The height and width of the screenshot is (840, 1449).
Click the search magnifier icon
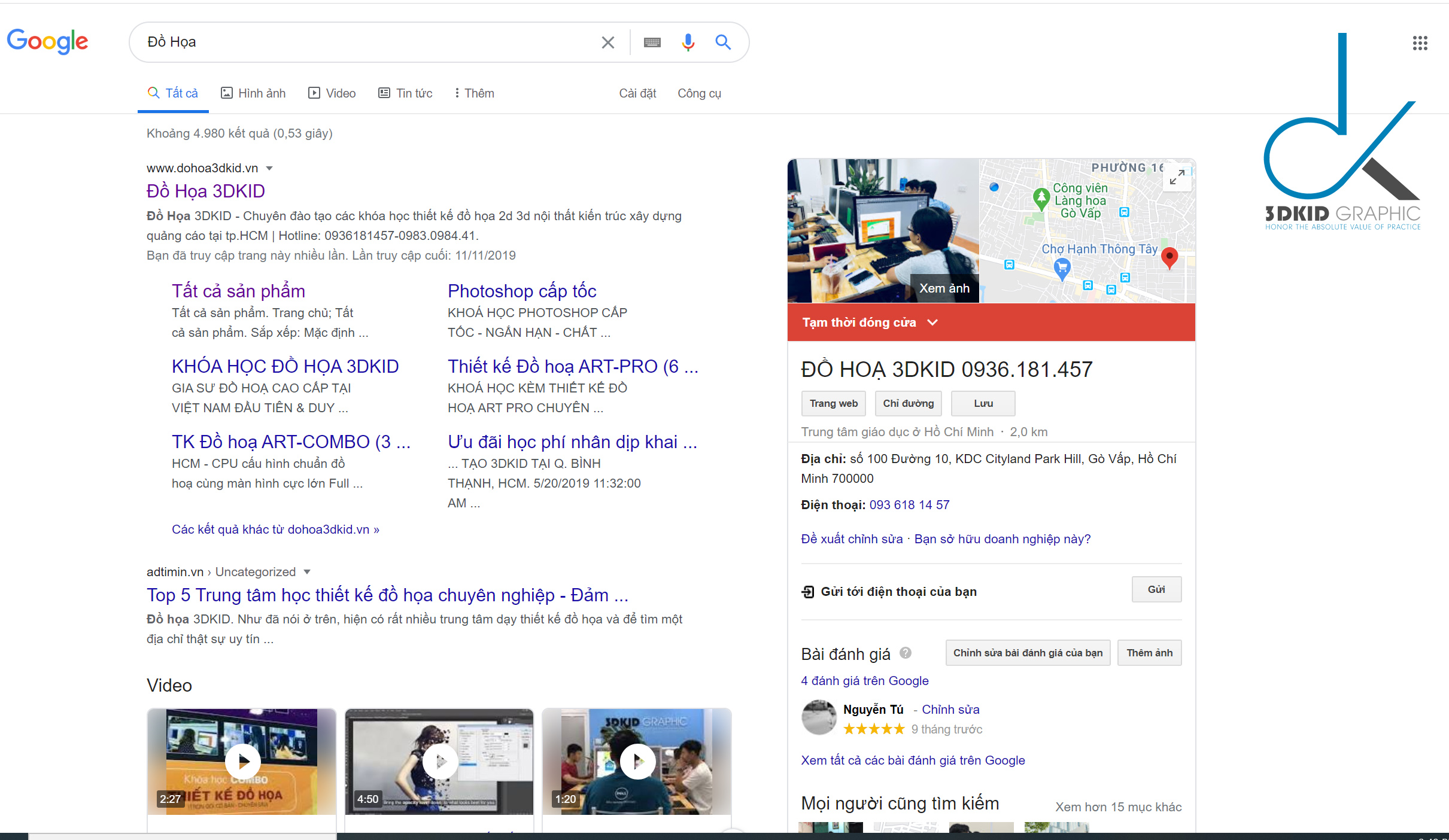coord(722,42)
